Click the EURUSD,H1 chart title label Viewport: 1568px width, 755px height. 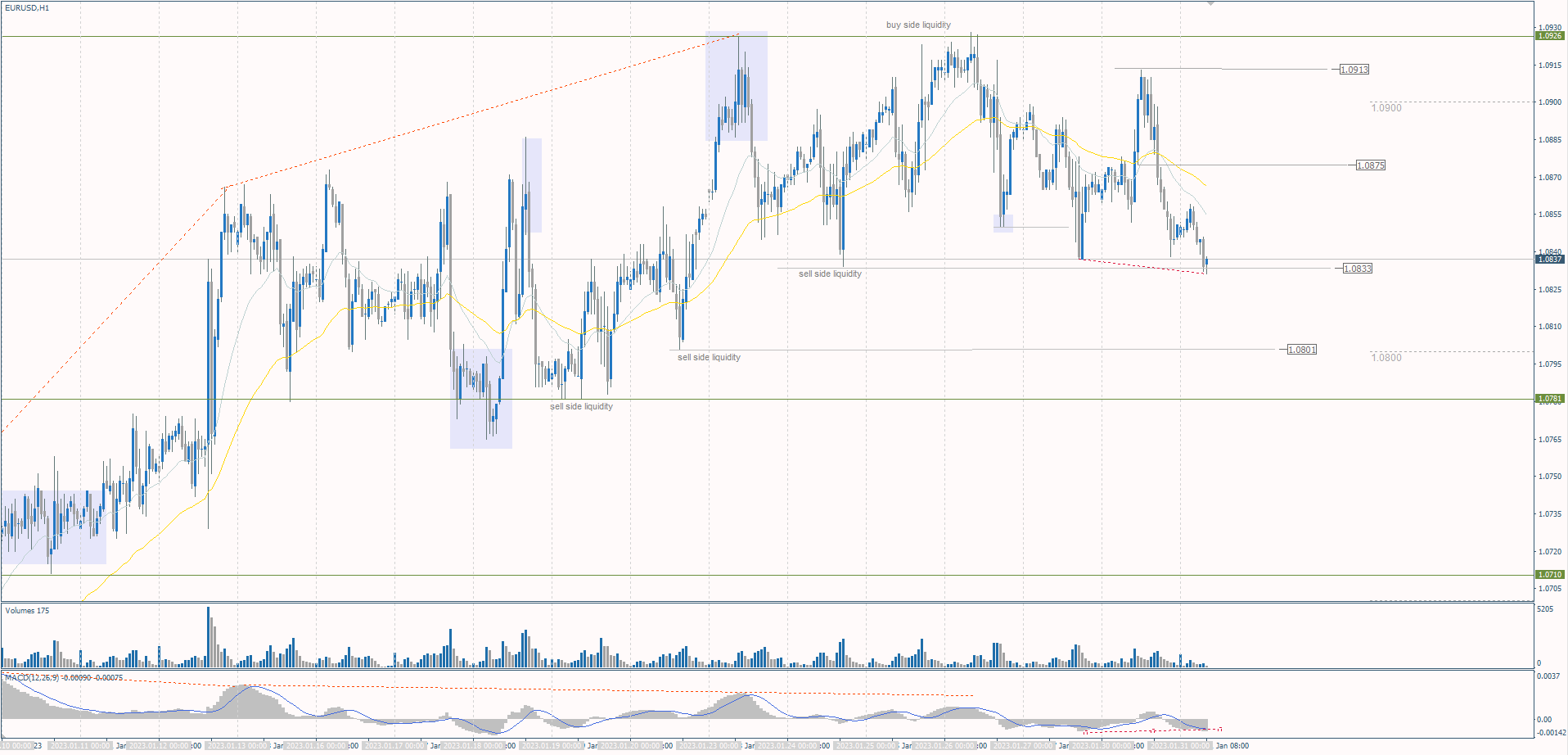[27, 8]
